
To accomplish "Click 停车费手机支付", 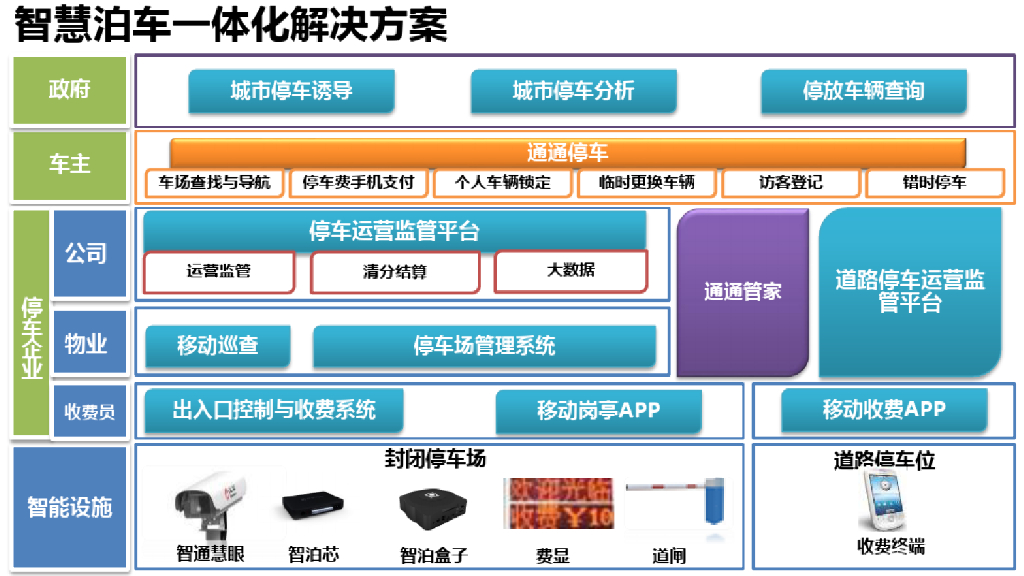I will click(357, 183).
